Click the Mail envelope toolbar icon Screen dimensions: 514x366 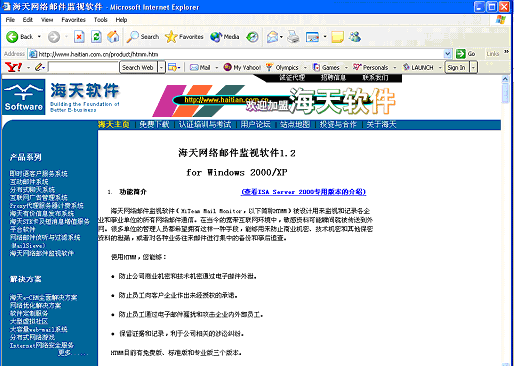pos(272,37)
